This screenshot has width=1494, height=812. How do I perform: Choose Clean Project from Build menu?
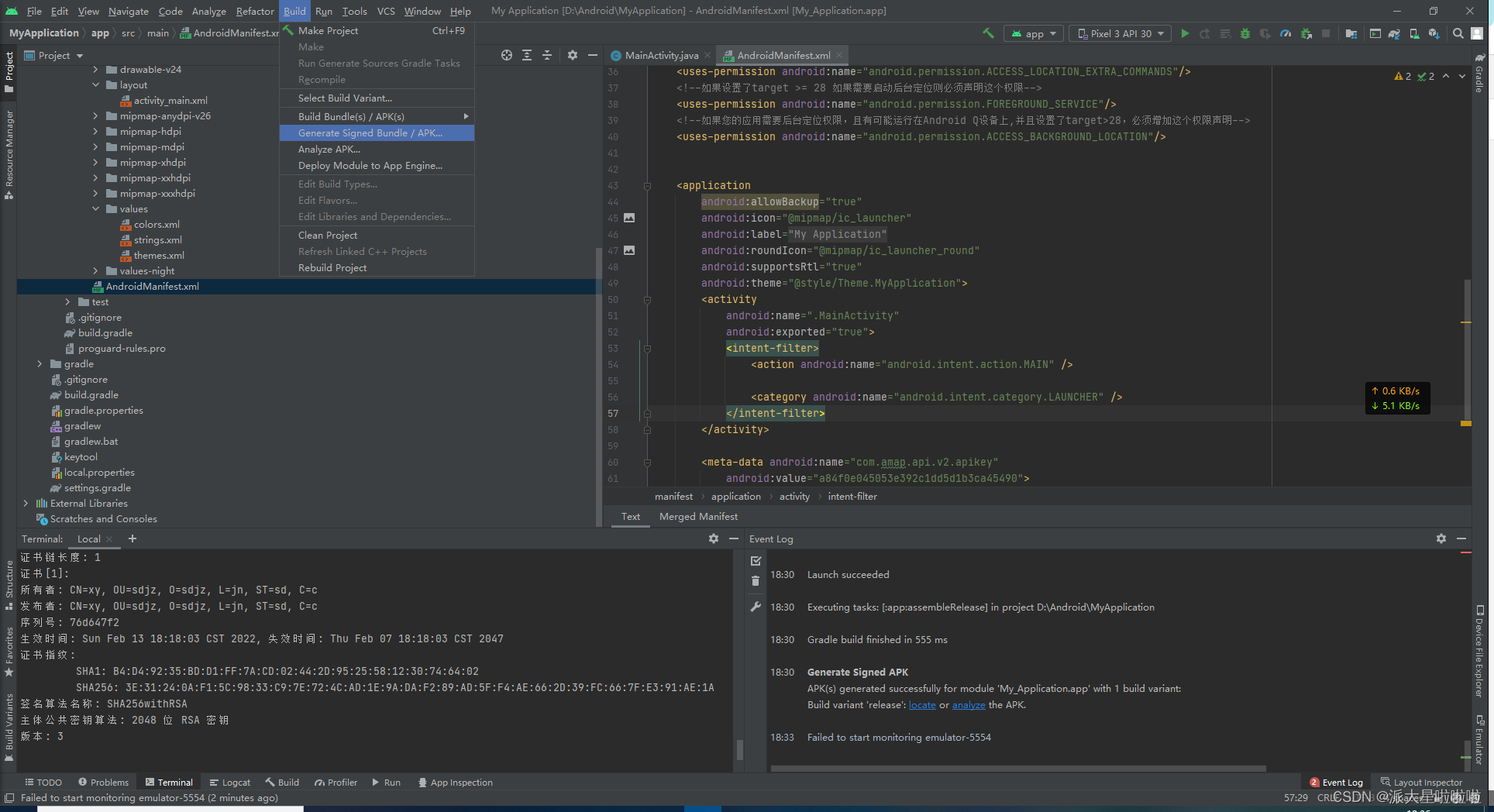point(377,235)
